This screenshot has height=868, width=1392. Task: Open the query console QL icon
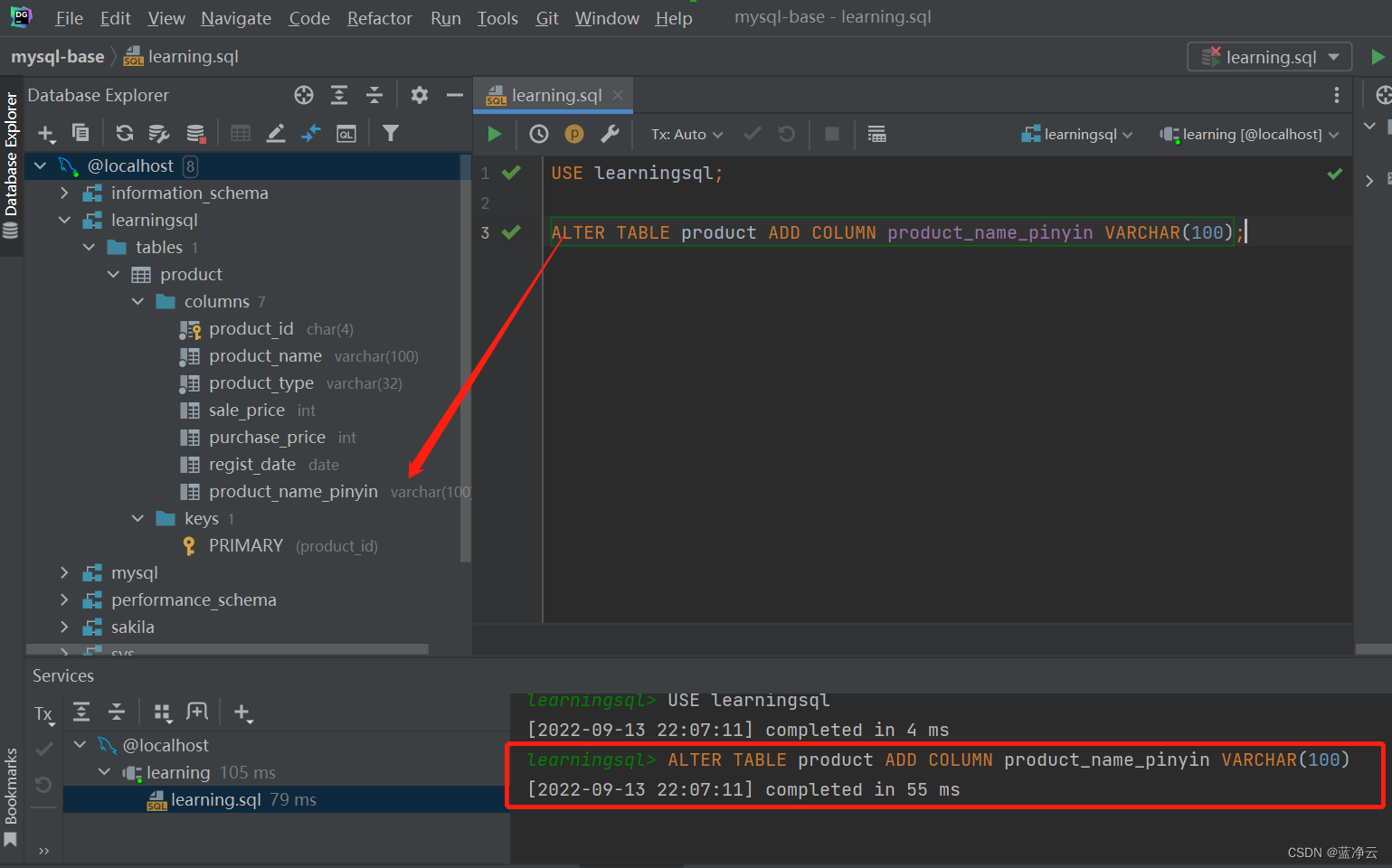[x=346, y=134]
